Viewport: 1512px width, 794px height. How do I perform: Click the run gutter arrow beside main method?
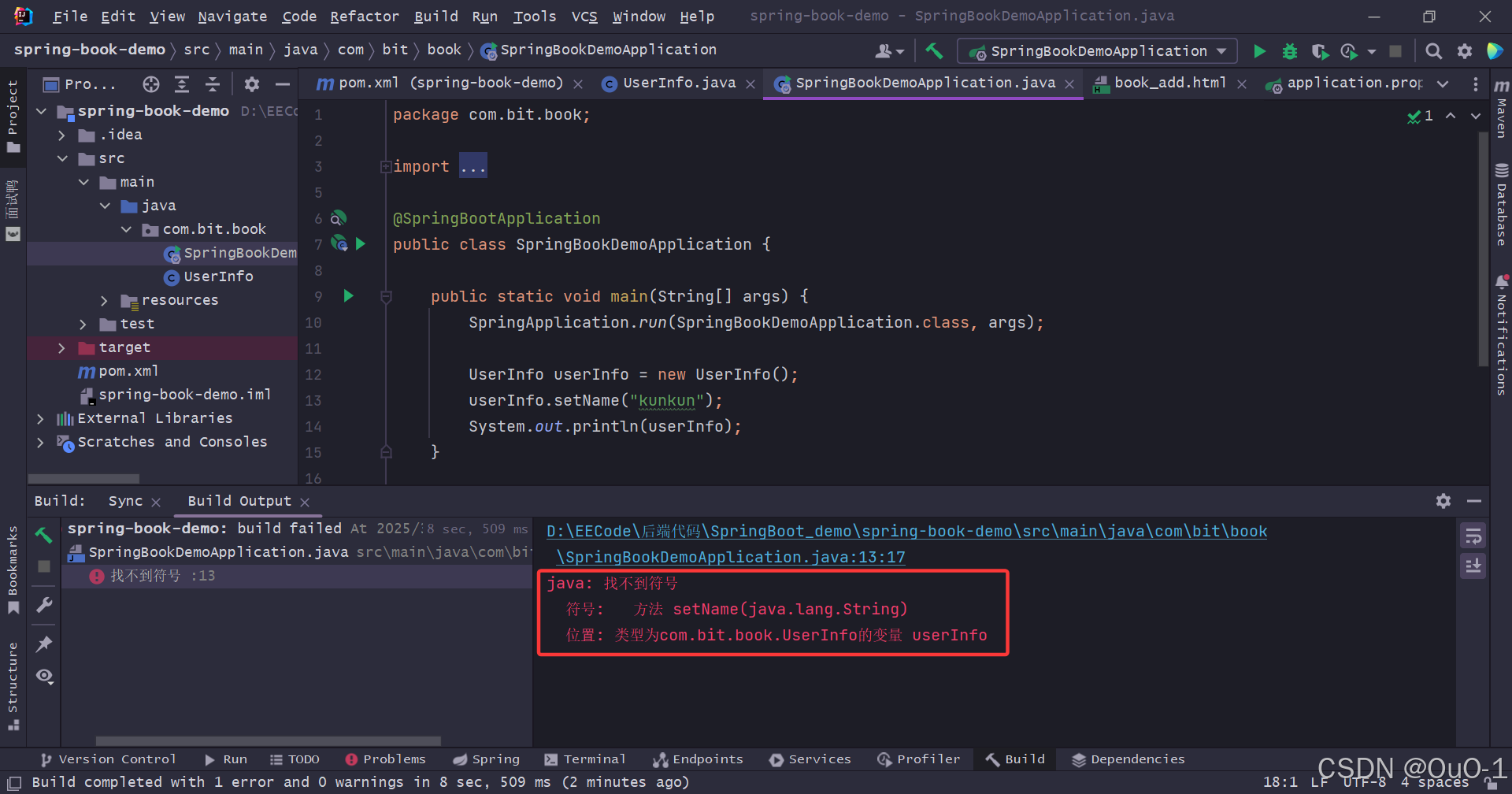pos(348,296)
